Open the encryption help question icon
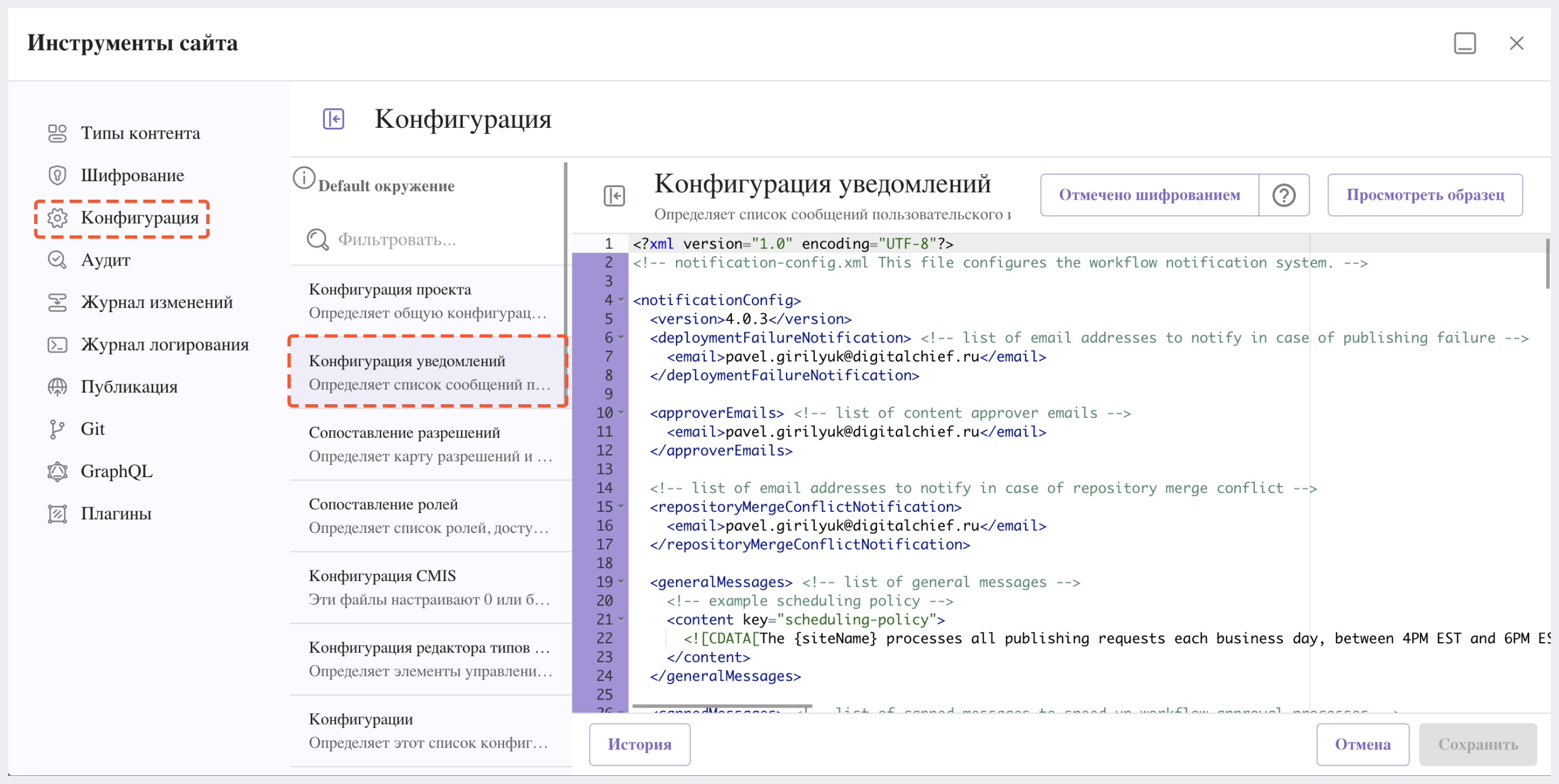Viewport: 1559px width, 784px height. coord(1283,195)
